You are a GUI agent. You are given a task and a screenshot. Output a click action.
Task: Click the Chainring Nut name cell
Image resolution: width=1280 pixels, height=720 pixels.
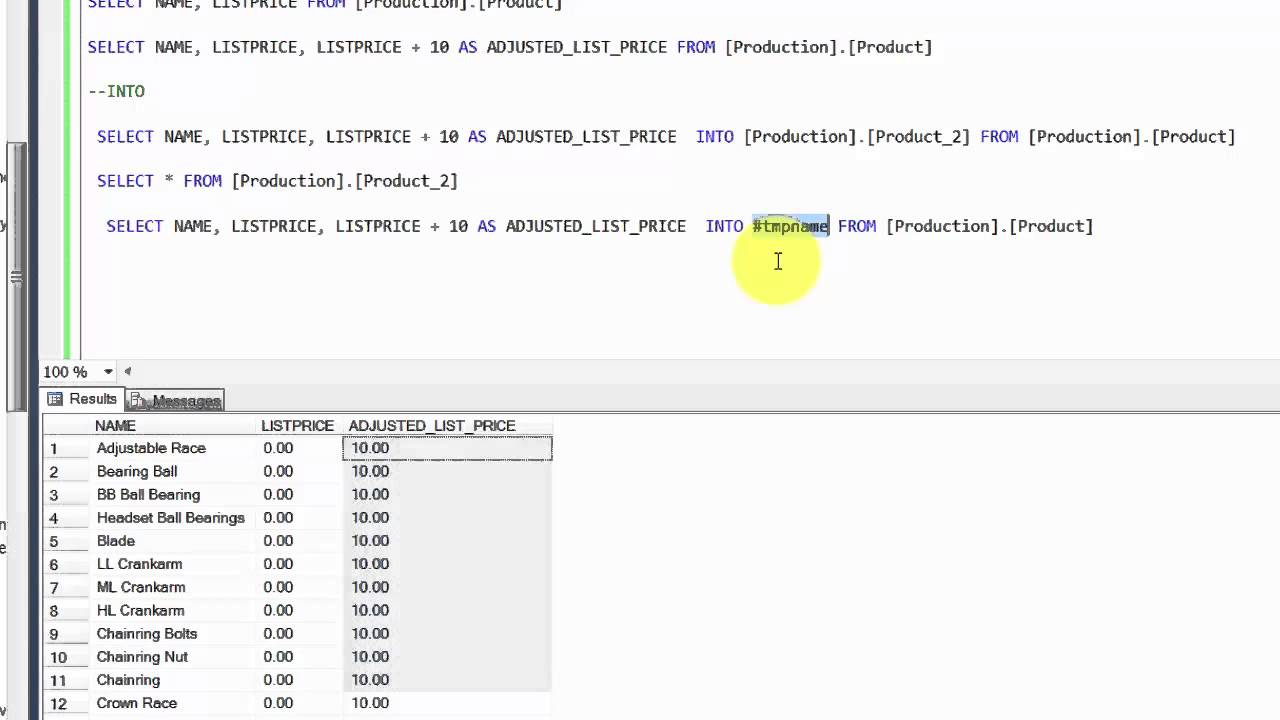[175, 657]
